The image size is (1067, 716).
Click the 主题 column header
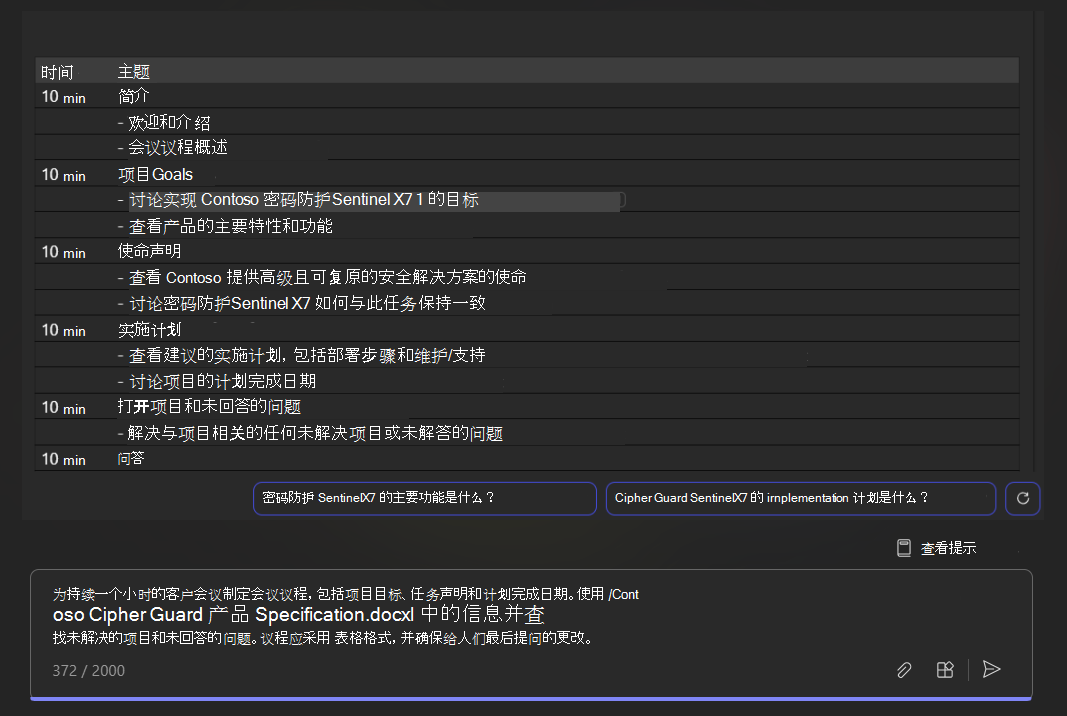[133, 71]
